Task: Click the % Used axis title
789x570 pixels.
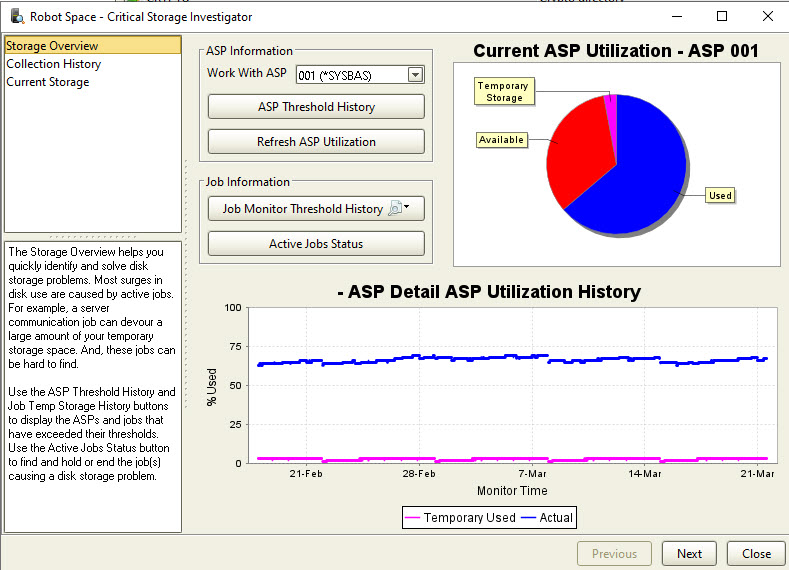Action: [x=212, y=387]
